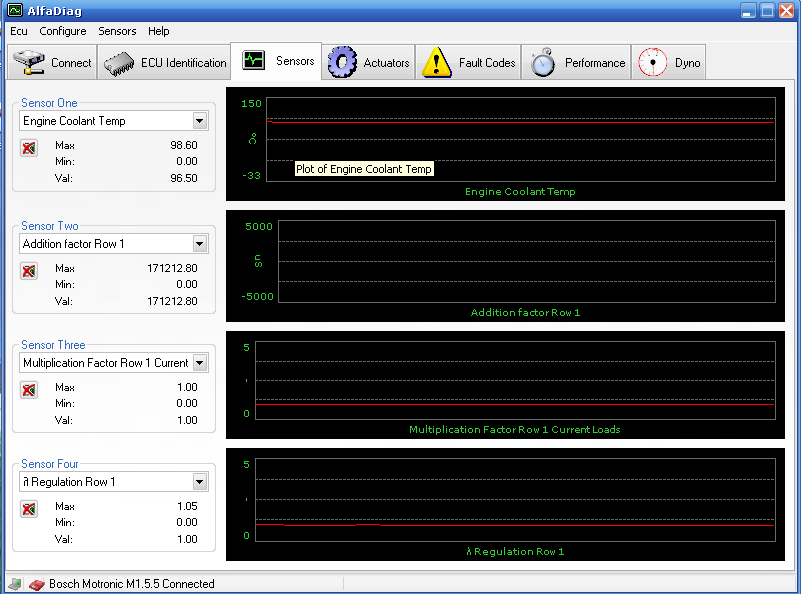Toggle the Sensor Two reset icon
Viewport: 801px width, 594px height.
(29, 271)
